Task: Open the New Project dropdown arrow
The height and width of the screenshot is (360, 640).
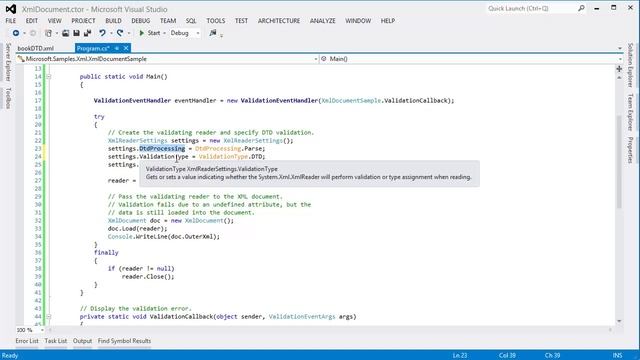Action: 56,33
